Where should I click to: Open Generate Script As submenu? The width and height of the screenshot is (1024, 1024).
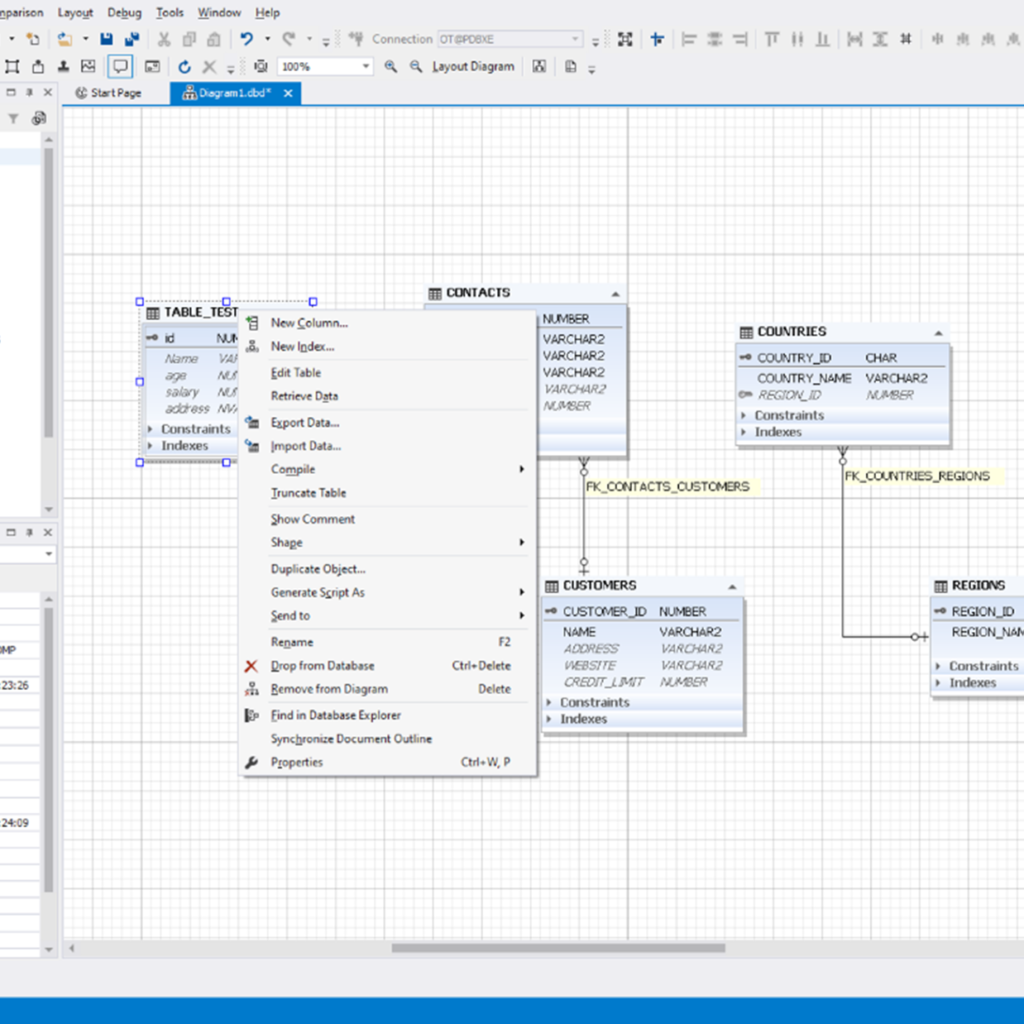point(388,592)
